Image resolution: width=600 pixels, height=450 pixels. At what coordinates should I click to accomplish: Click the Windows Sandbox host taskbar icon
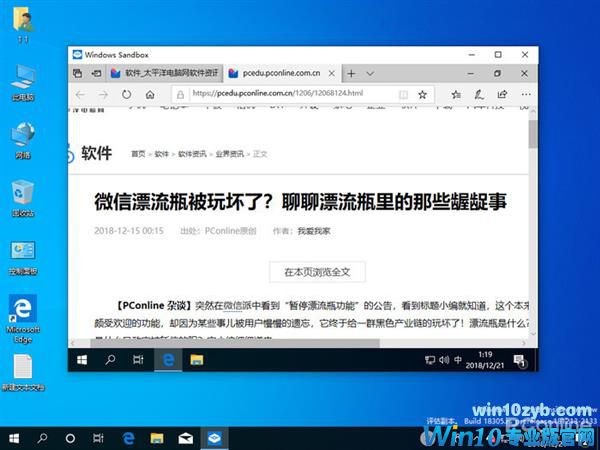pos(214,439)
